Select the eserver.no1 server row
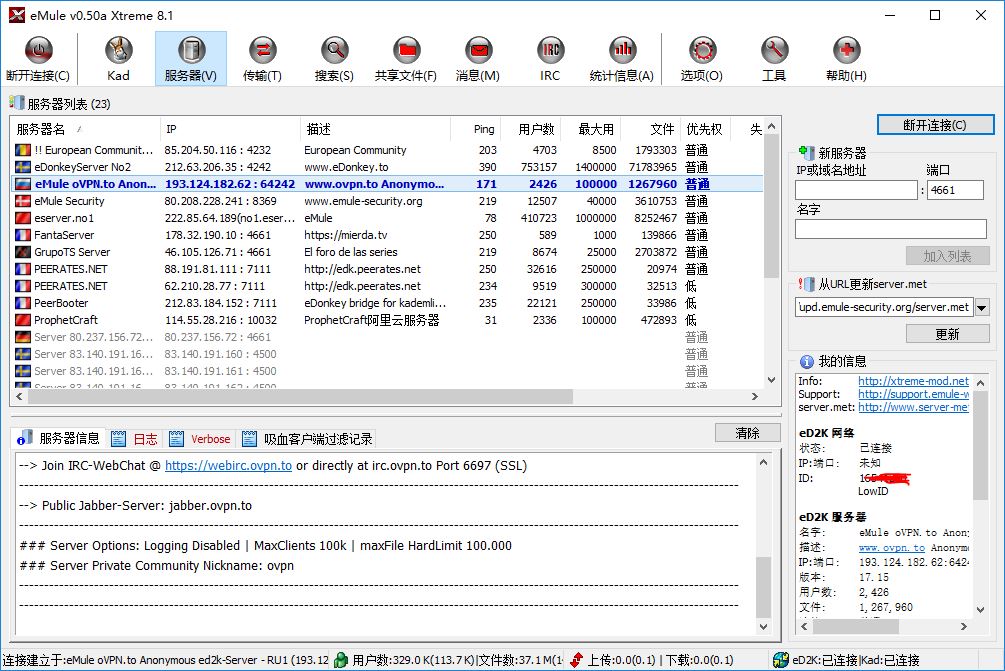This screenshot has height=671, width=1005. tap(387, 218)
